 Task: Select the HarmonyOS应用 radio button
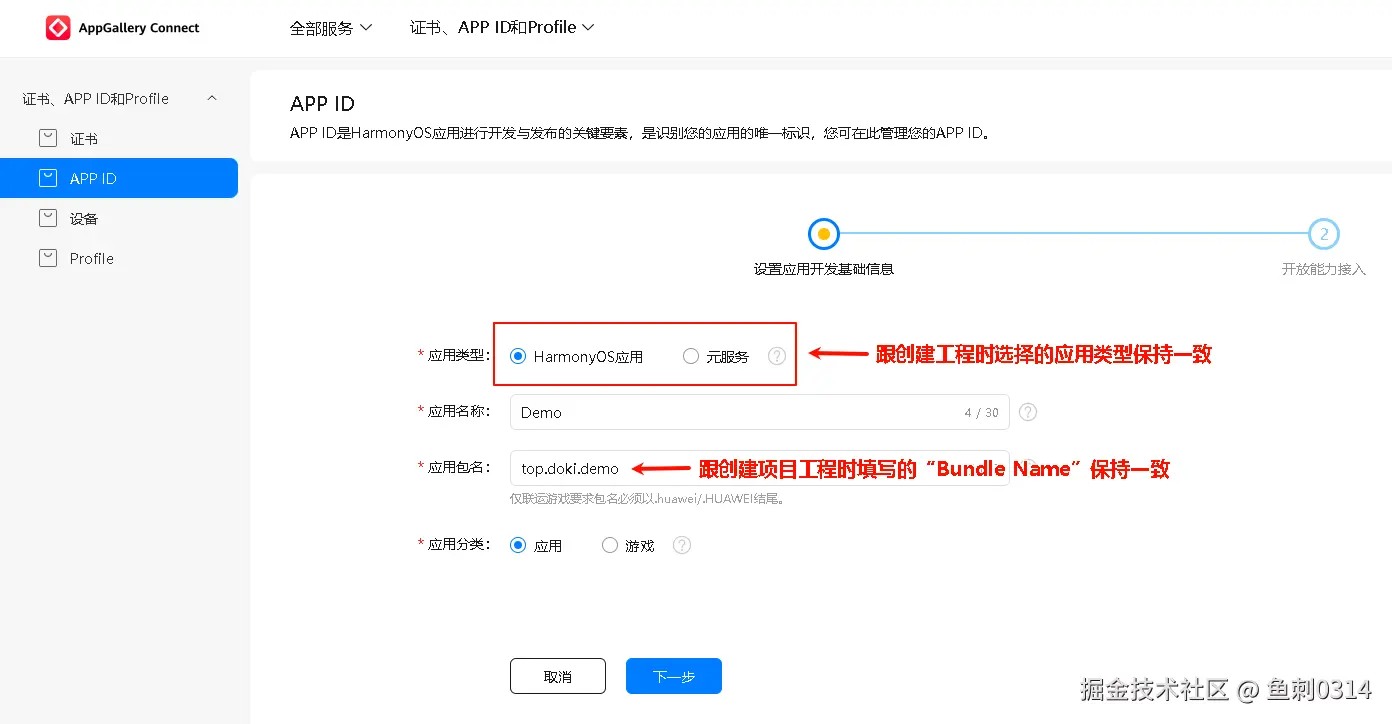[518, 356]
